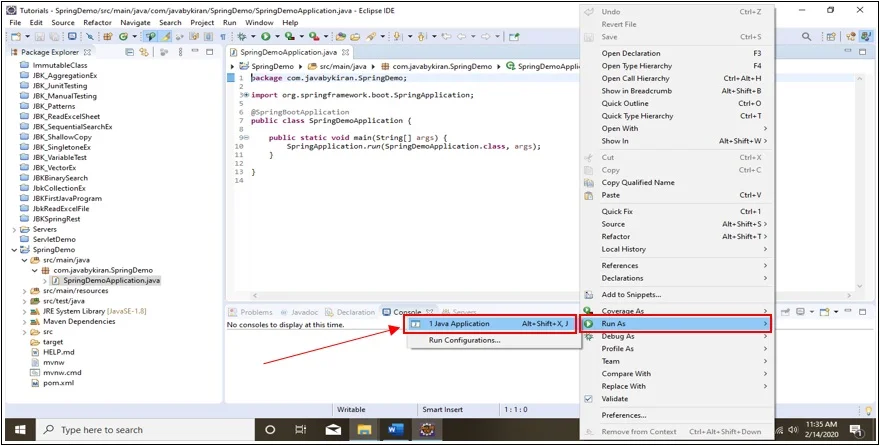
Task: Toggle Mark Occurrences toolbar button
Action: pos(165,36)
